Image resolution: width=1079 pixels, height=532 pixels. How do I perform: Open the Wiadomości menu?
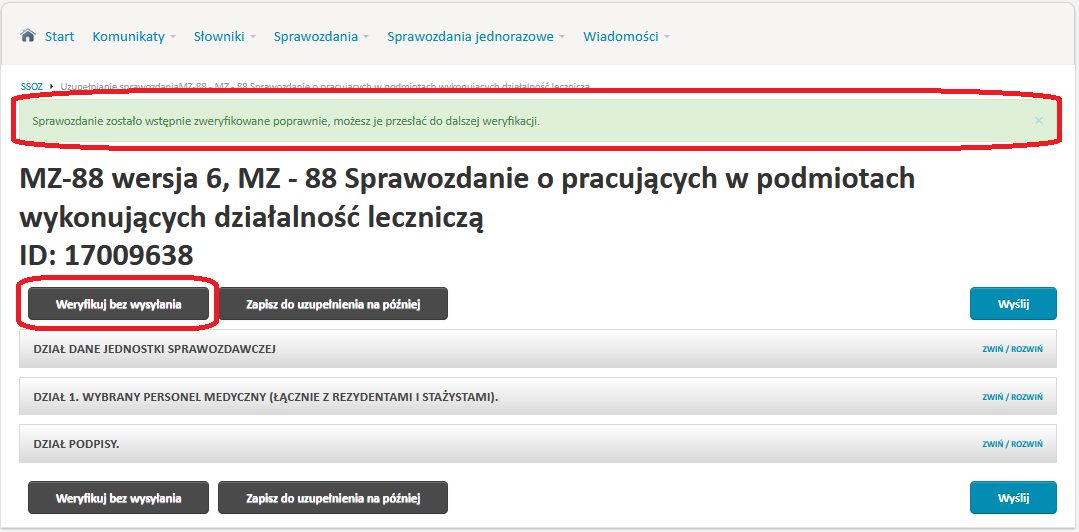coord(626,36)
